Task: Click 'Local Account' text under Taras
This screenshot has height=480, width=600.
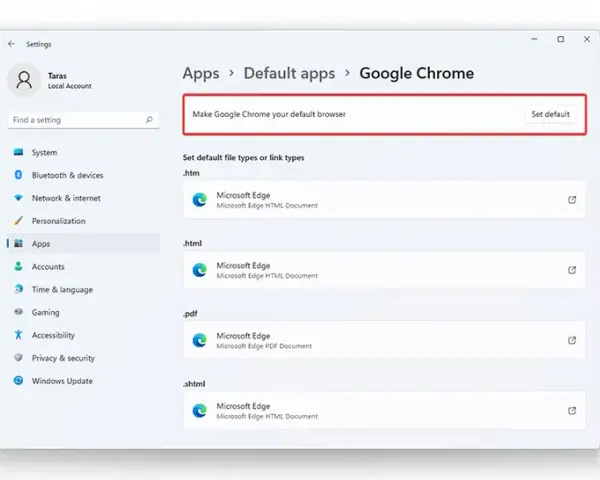Action: pos(70,86)
